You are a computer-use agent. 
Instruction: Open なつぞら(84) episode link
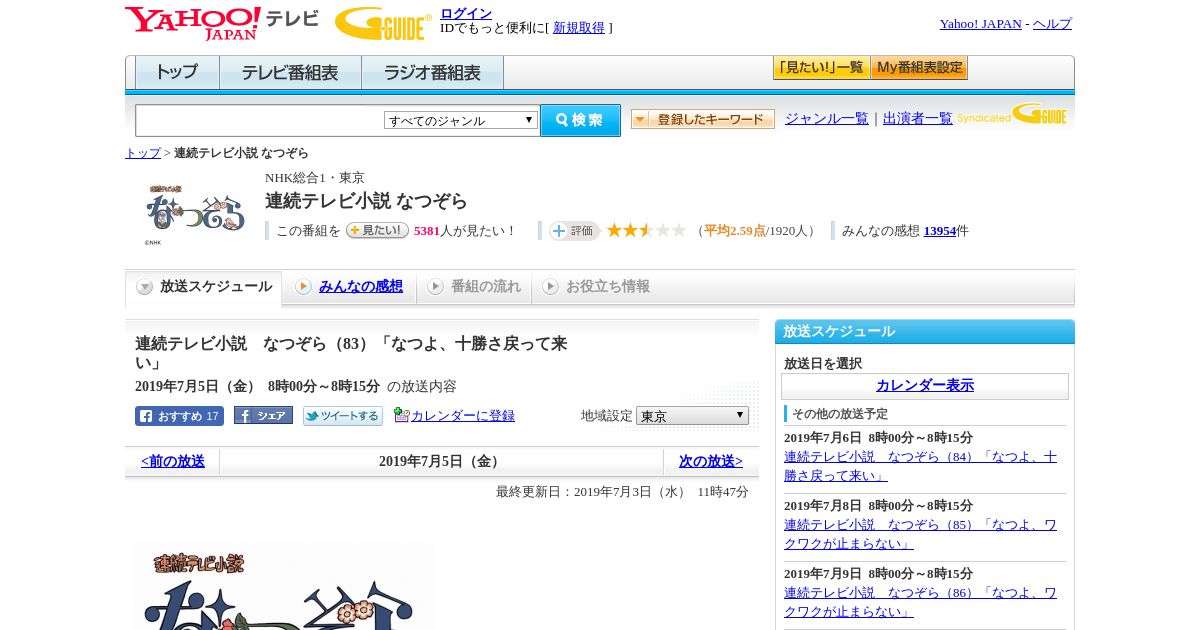point(920,466)
